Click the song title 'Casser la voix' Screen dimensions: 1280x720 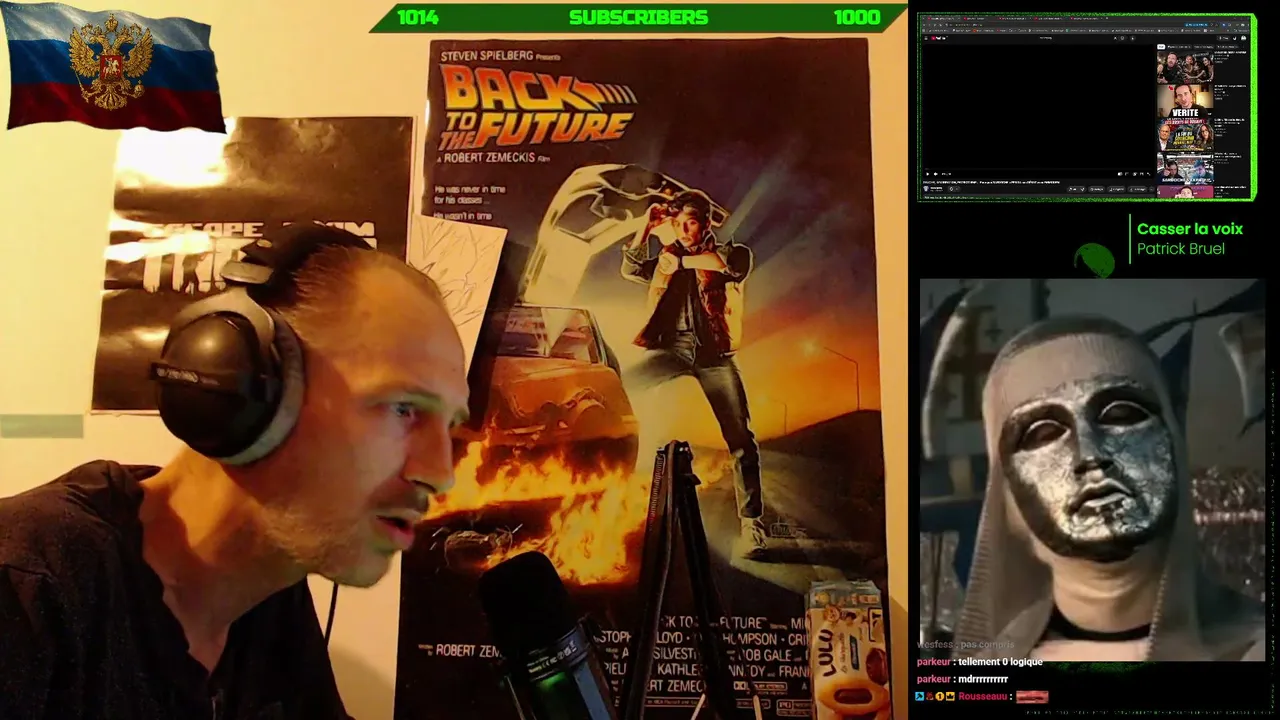tap(1190, 229)
